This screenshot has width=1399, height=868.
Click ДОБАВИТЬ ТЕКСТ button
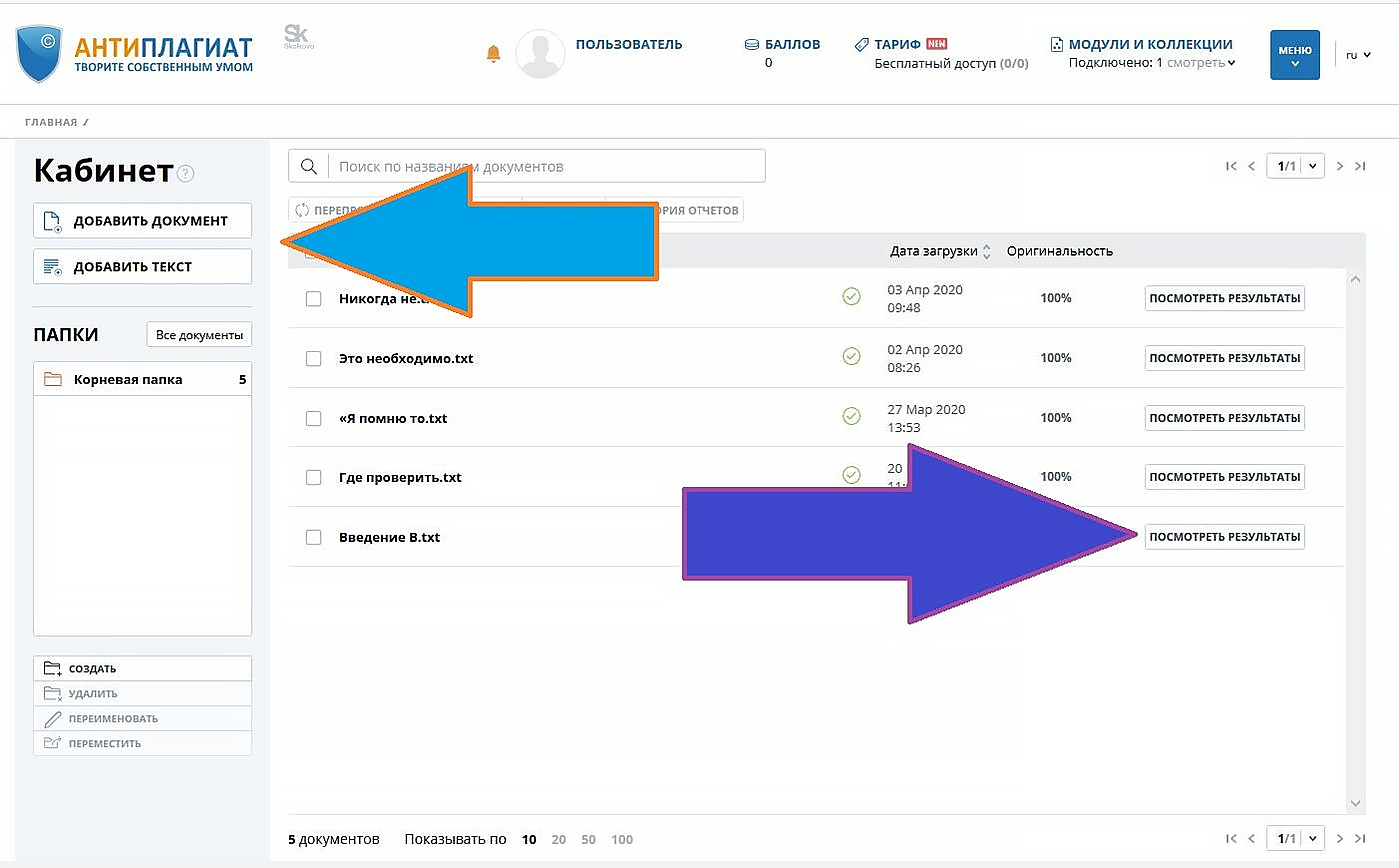click(x=142, y=267)
